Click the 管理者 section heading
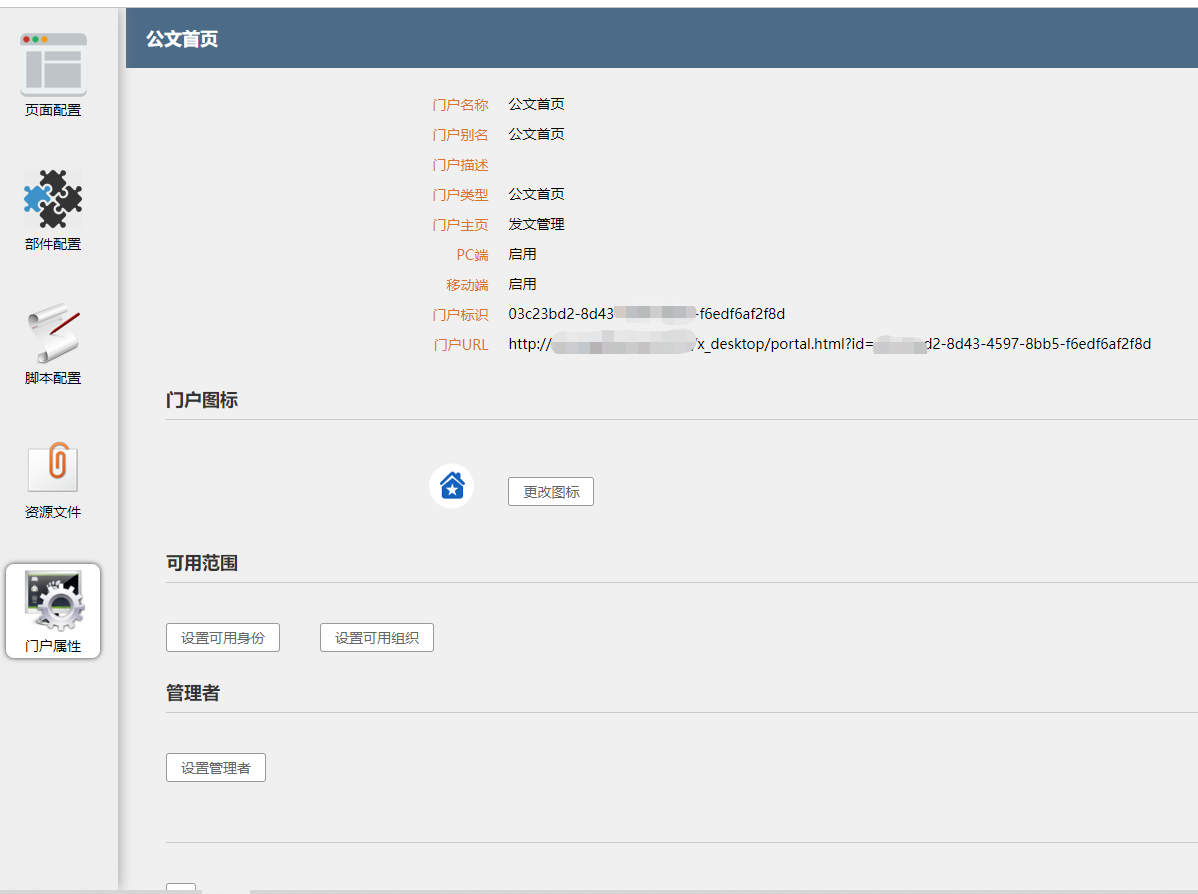The height and width of the screenshot is (894, 1198). pos(193,693)
